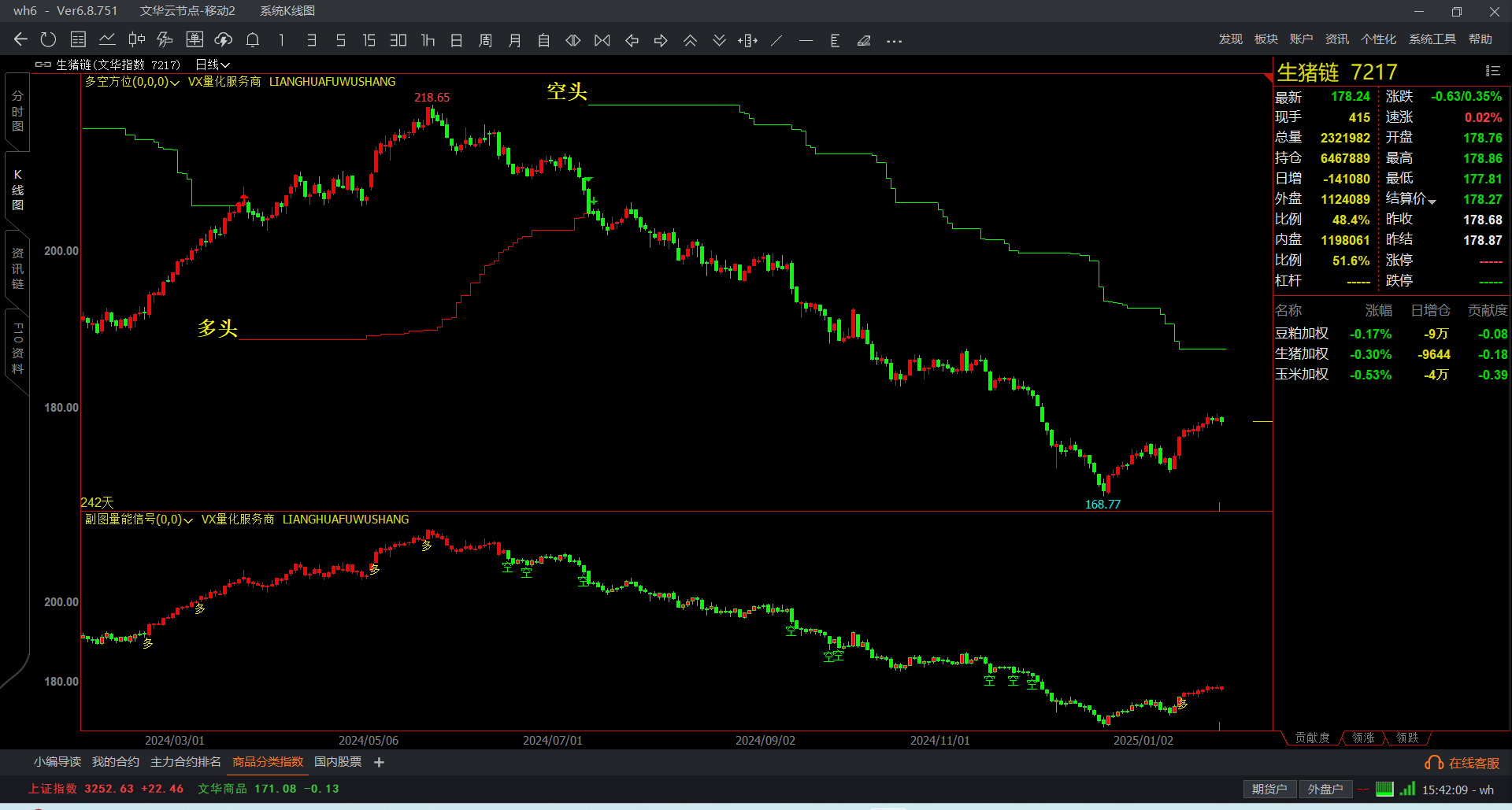Click the 期货户 account button

[1269, 789]
